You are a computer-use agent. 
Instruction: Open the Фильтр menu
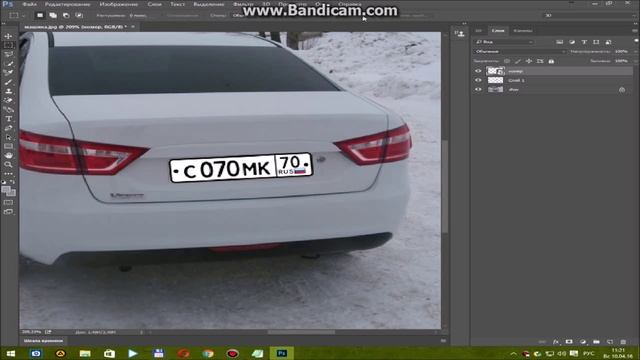tap(243, 4)
